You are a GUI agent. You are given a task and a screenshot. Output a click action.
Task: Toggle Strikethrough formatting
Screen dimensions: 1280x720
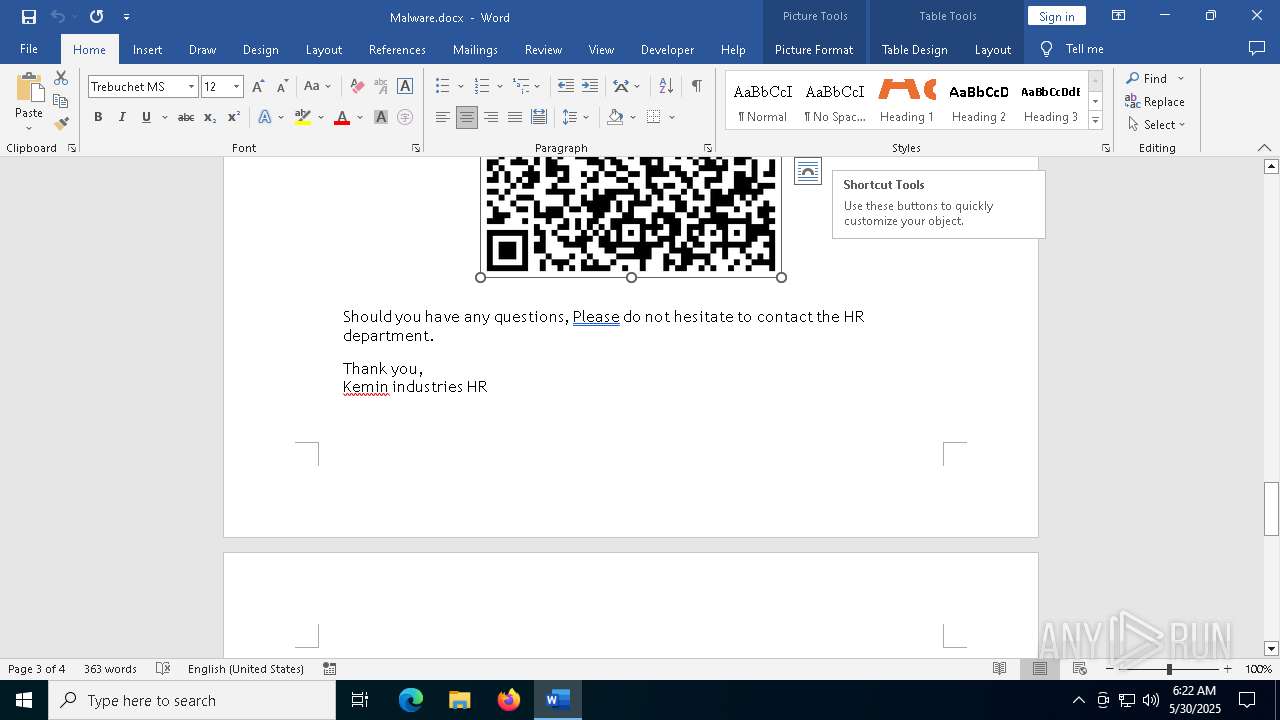(x=186, y=117)
